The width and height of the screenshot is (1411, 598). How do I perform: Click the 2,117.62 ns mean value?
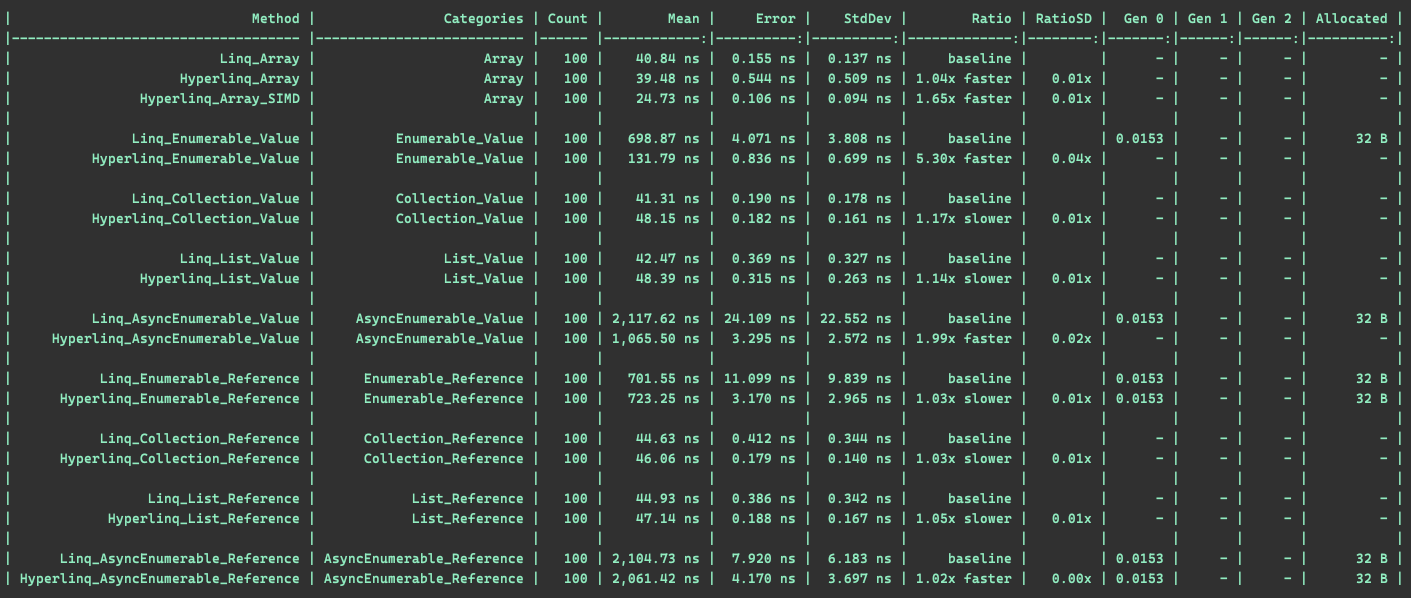(x=656, y=318)
